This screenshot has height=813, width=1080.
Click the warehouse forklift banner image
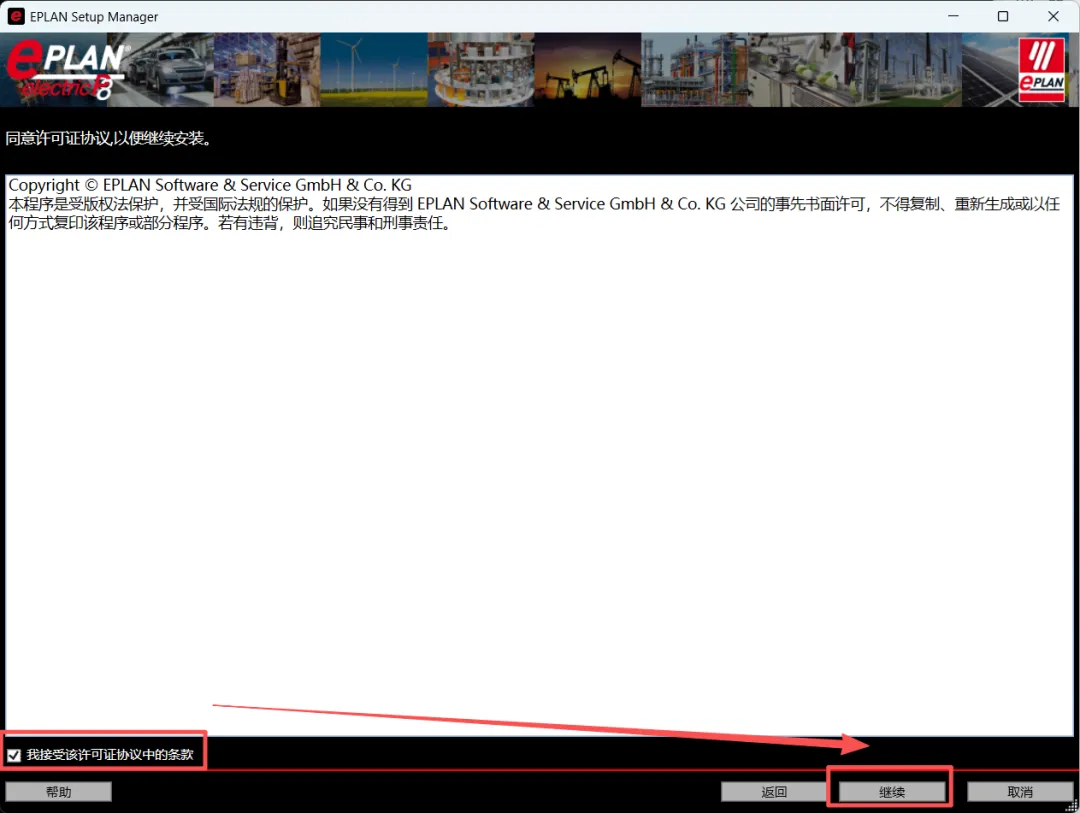coord(267,70)
